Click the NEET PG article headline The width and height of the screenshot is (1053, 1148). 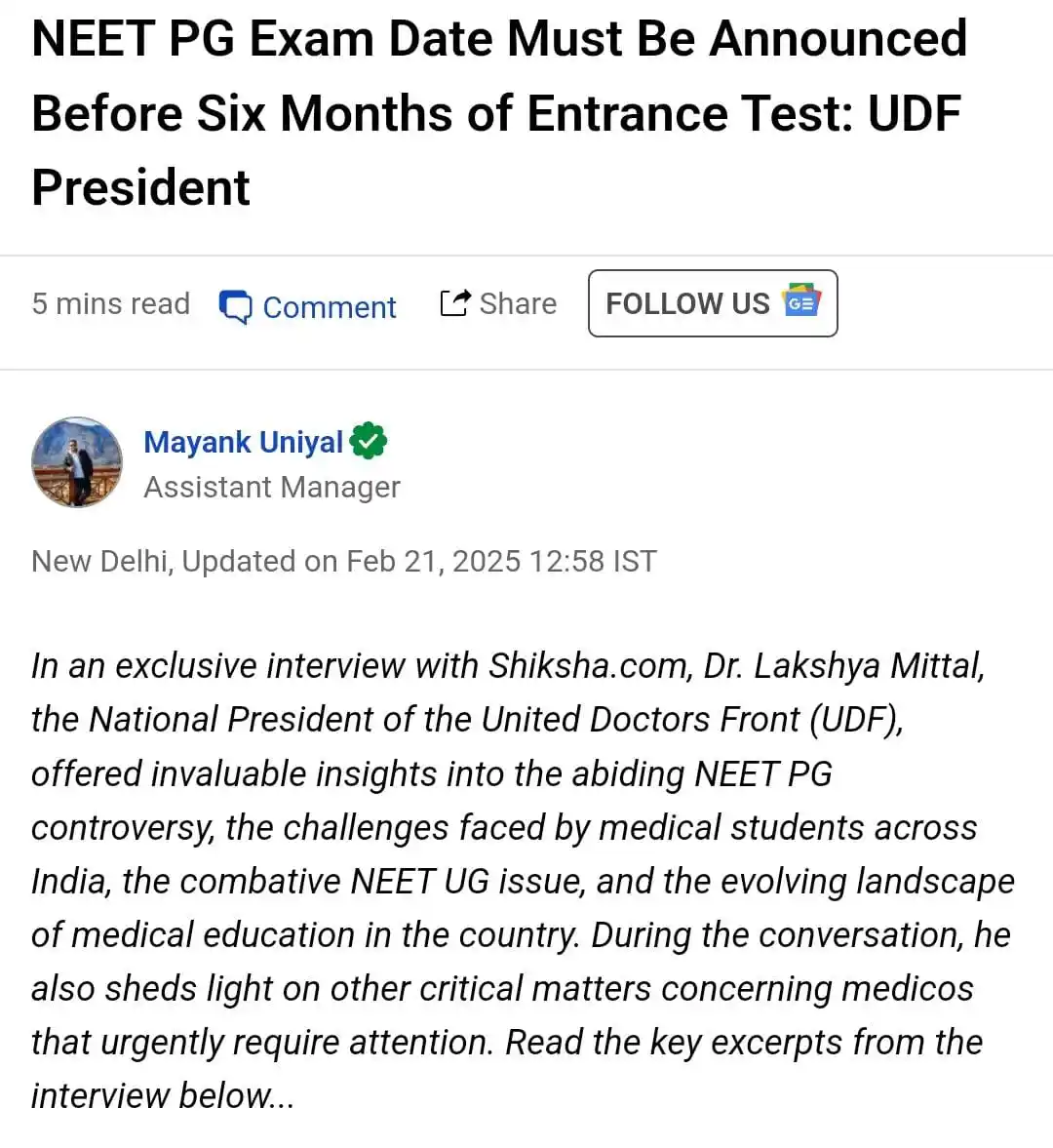point(499,113)
